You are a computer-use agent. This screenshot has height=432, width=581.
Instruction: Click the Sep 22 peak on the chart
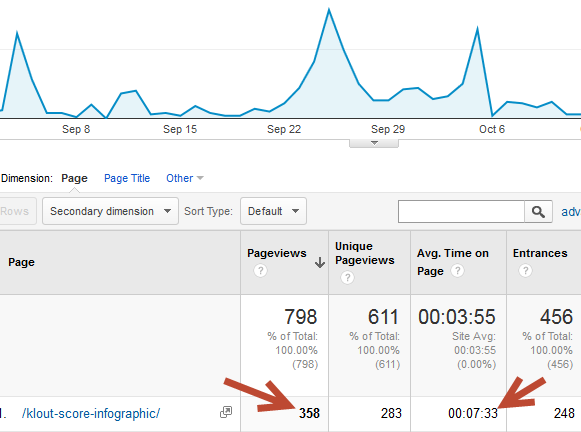point(329,9)
